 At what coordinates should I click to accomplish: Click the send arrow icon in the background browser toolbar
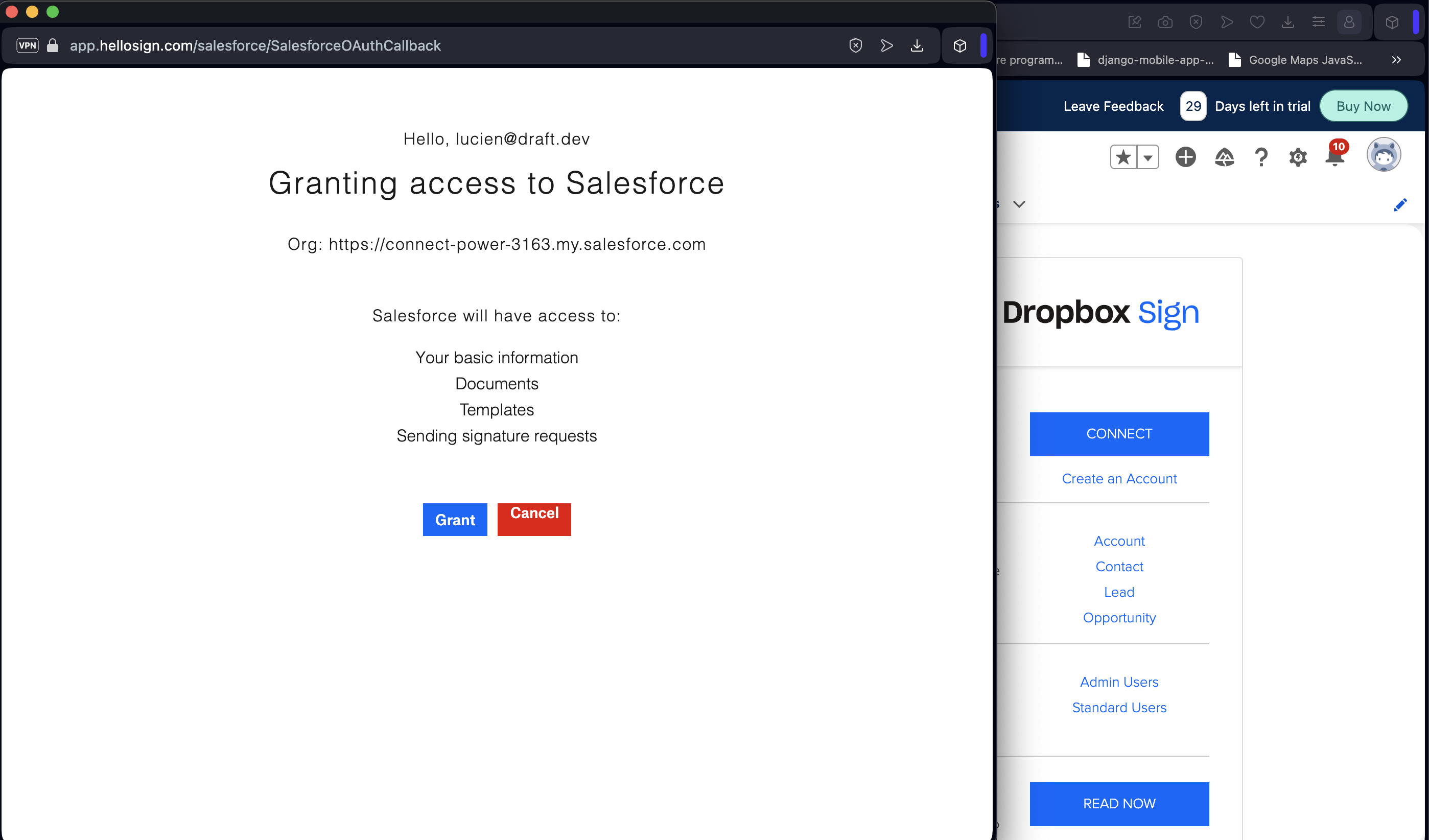pyautogui.click(x=1227, y=22)
